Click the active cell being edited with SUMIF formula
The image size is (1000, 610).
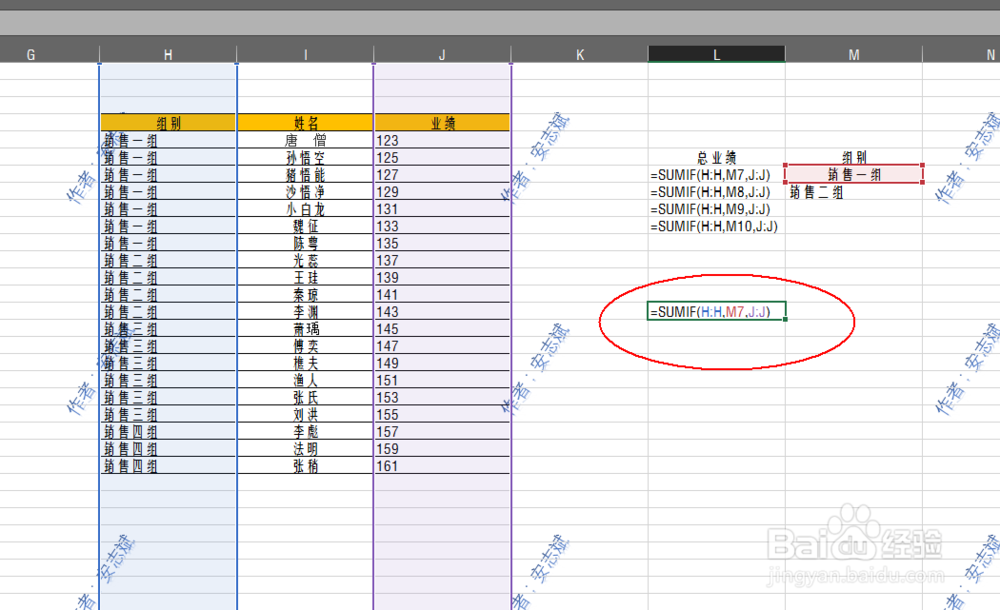point(716,311)
